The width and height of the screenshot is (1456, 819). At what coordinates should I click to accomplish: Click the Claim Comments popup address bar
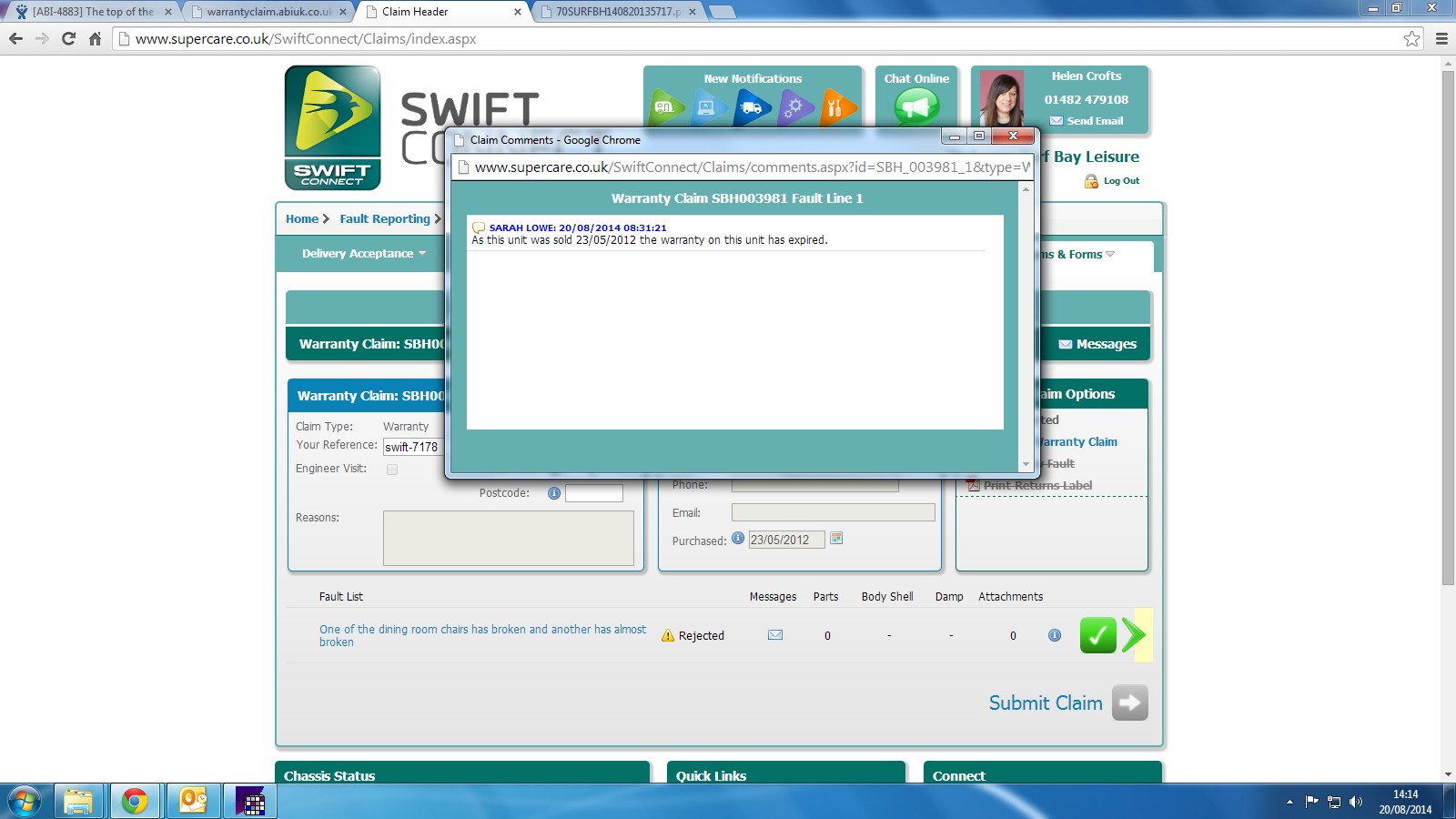point(743,167)
